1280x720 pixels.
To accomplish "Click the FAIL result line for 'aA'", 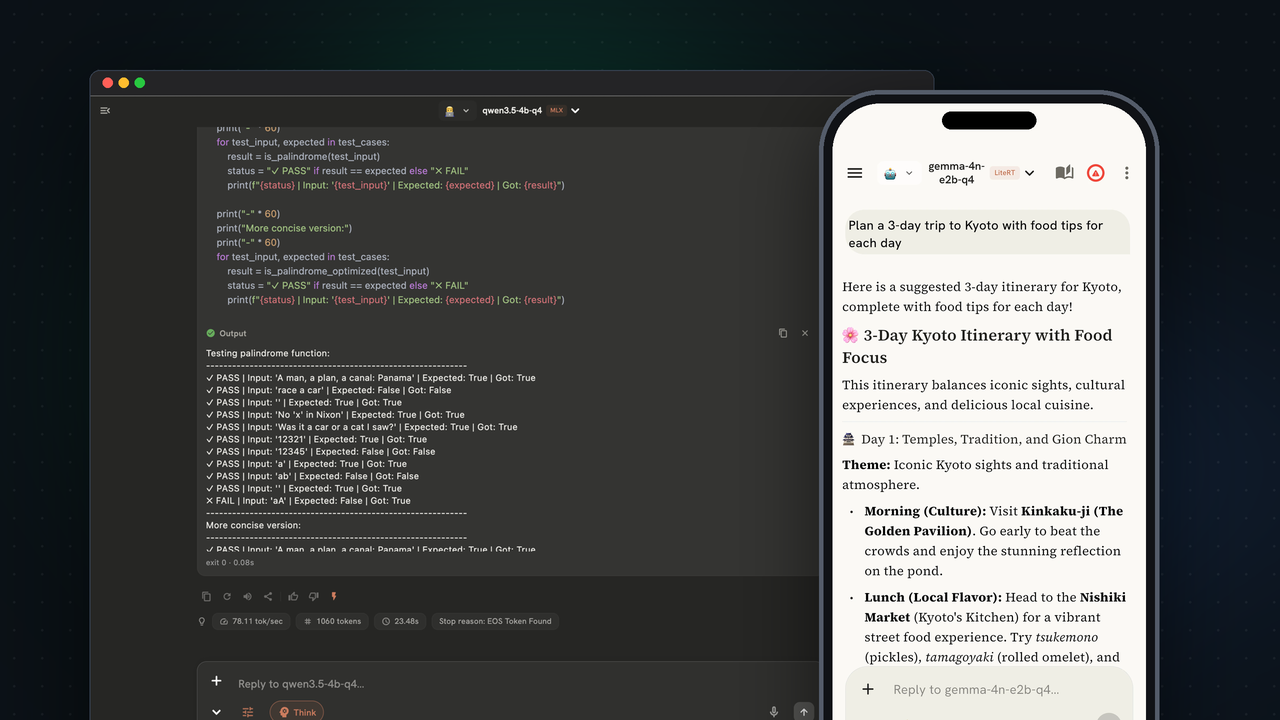I will 308,501.
